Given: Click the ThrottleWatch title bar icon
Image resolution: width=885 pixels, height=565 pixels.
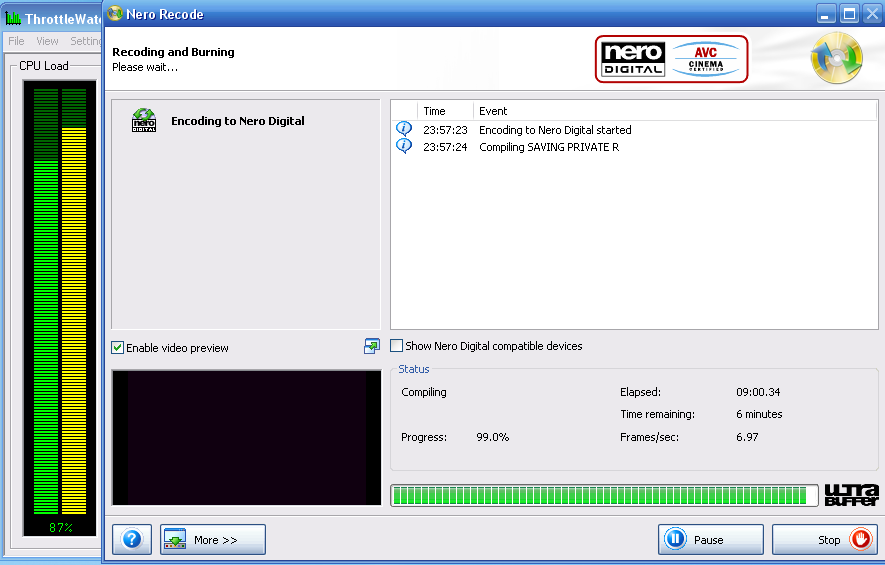Looking at the screenshot, I should tap(12, 19).
